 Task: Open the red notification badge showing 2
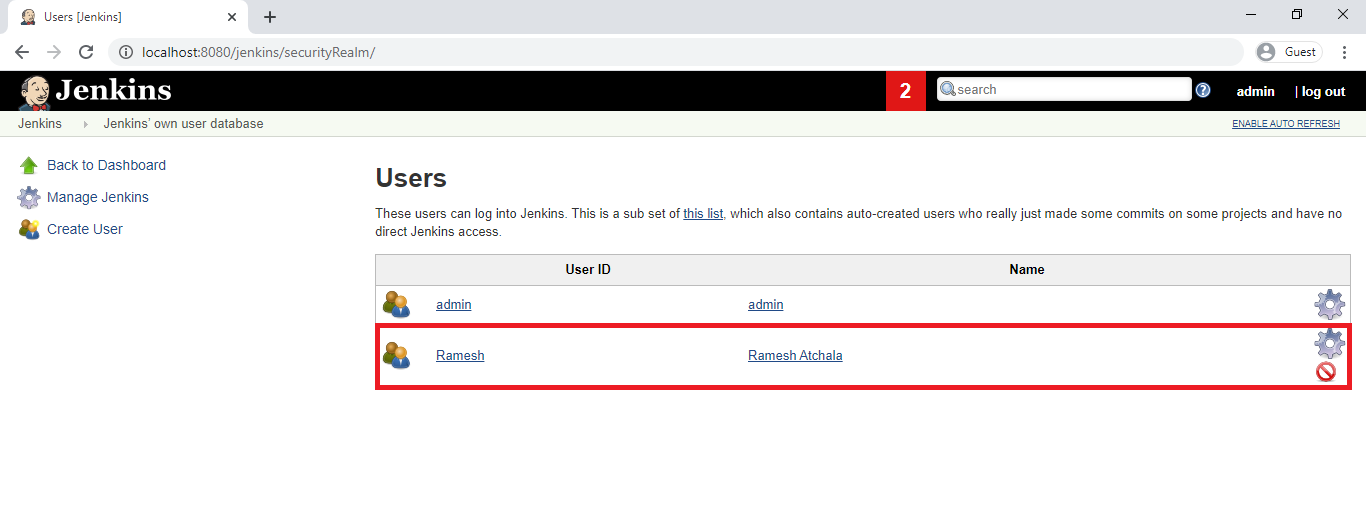tap(906, 91)
